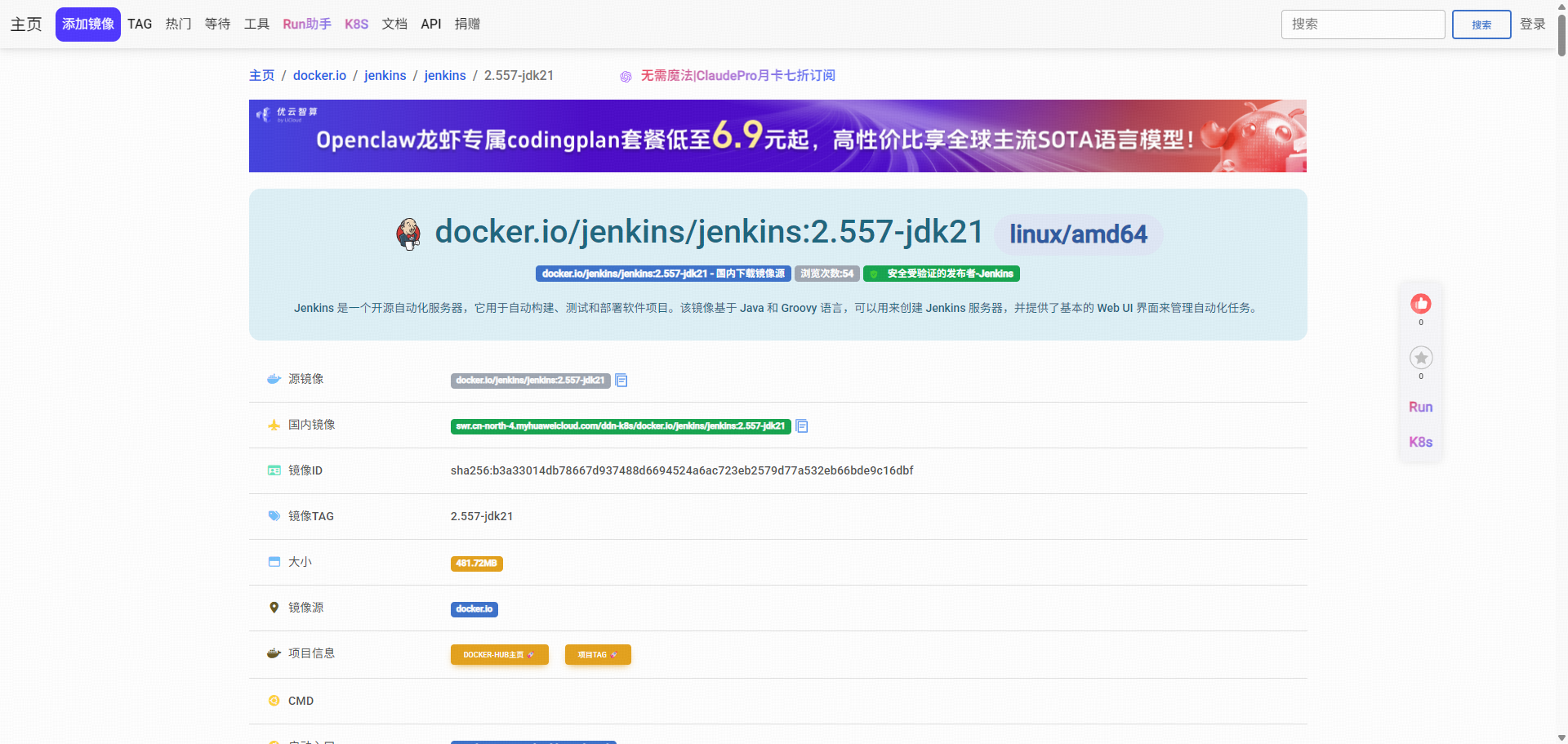Give a thumbs-up like to this image
The height and width of the screenshot is (744, 1568).
1421,304
